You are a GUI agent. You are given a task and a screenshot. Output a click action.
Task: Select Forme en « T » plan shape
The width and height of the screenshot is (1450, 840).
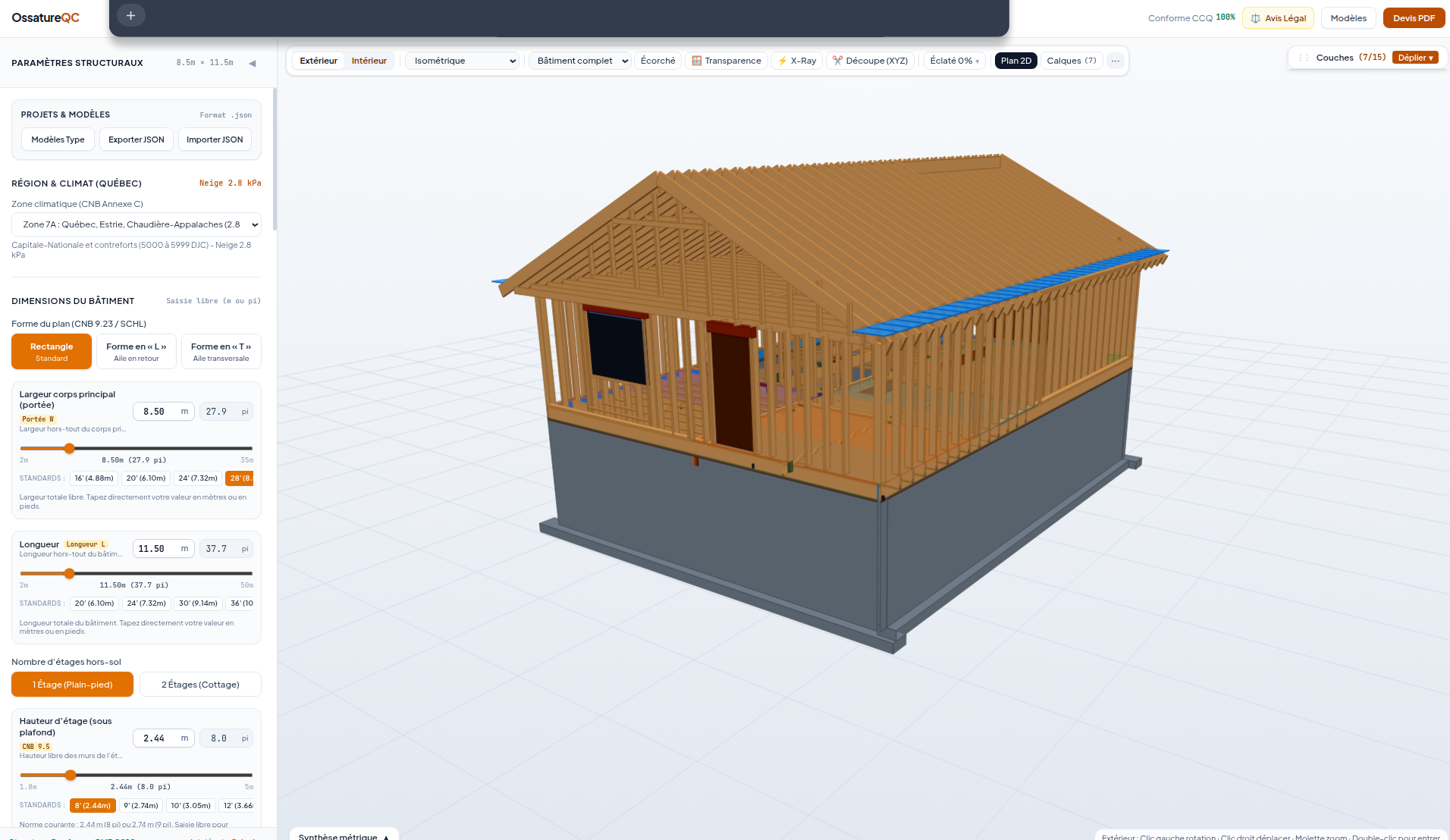pos(221,352)
